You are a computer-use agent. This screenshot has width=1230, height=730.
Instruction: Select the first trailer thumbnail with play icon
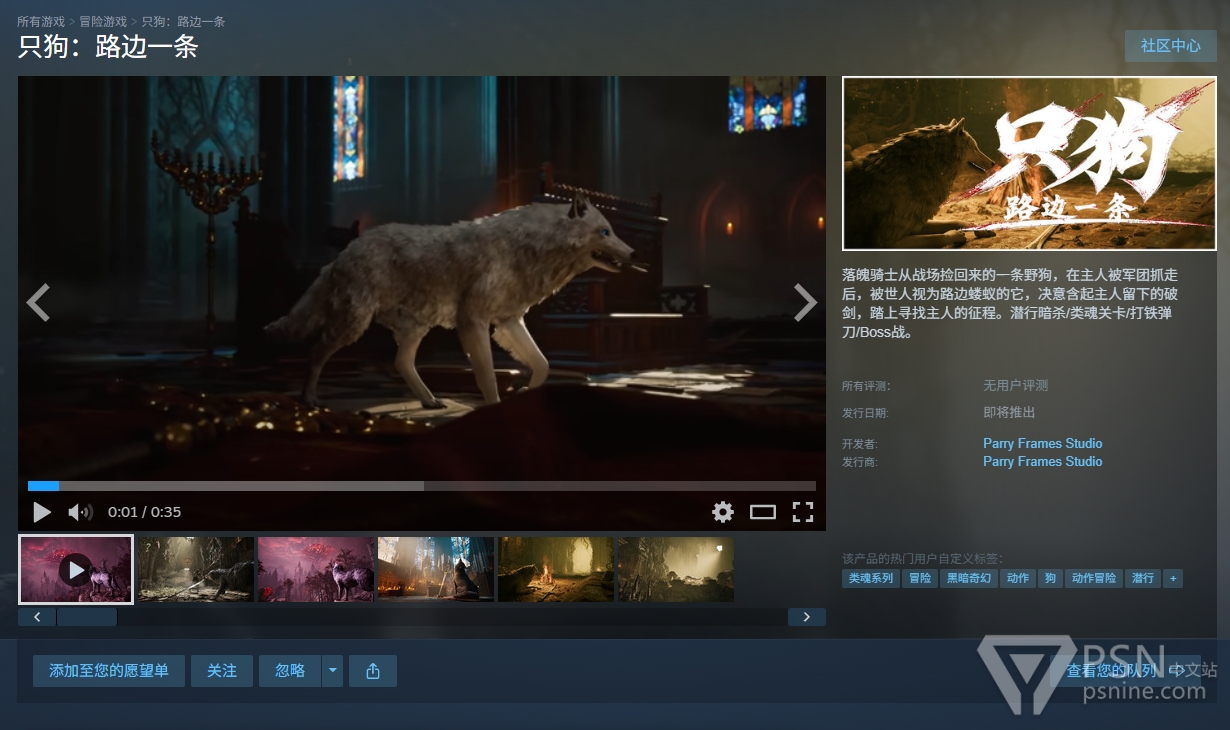76,570
